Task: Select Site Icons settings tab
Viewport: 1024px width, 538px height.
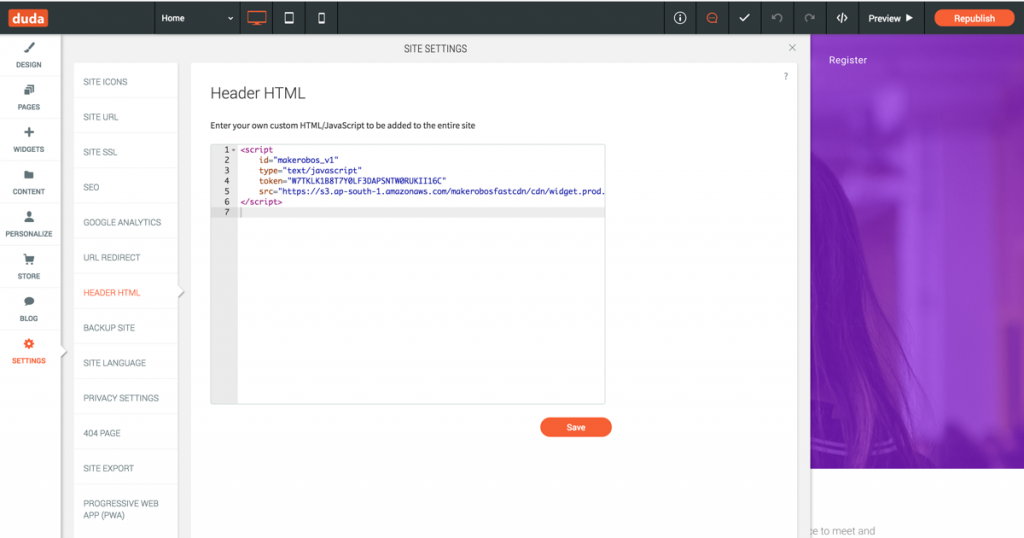Action: coord(125,82)
